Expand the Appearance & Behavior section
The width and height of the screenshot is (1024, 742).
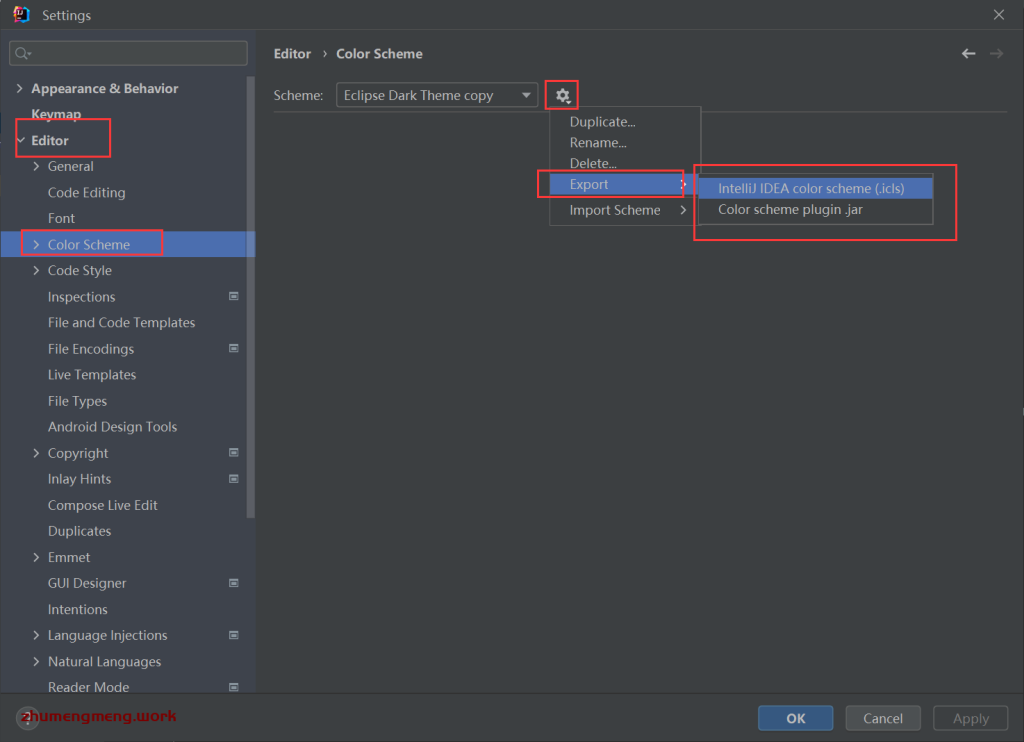(x=20, y=89)
